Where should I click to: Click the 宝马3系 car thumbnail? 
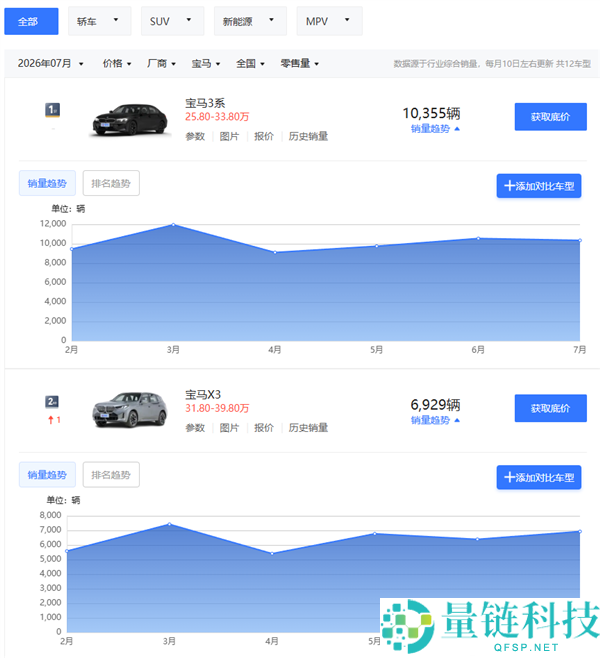(130, 120)
